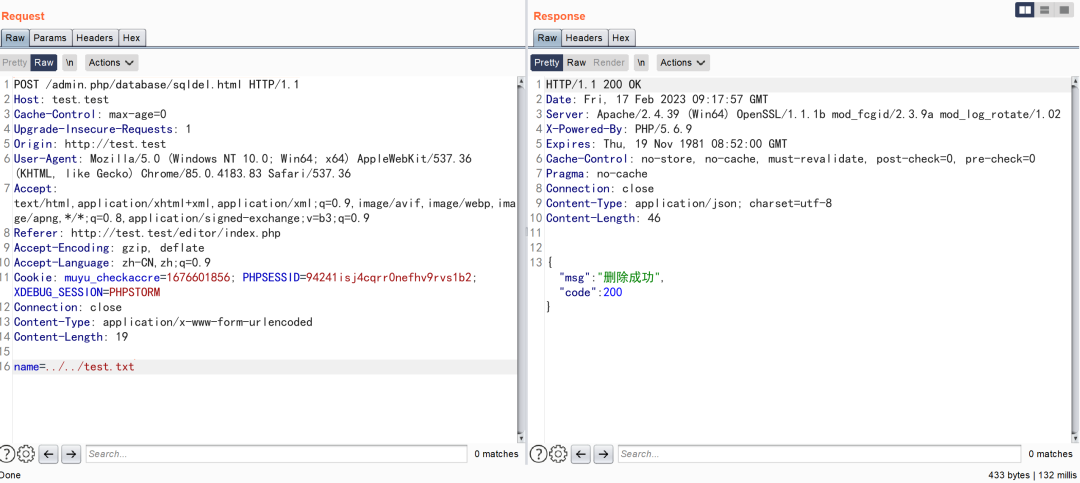Click PHPSESSID cookie value
This screenshot has height=483, width=1080.
pos(388,278)
